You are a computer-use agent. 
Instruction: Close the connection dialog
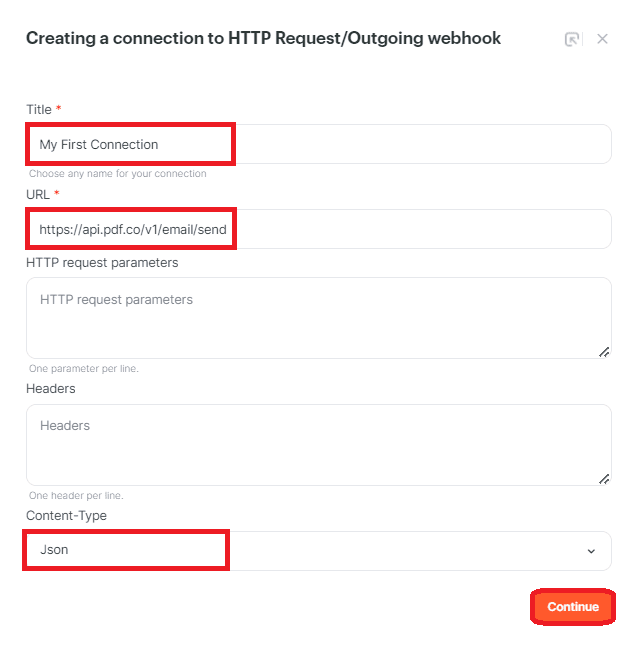pos(602,39)
